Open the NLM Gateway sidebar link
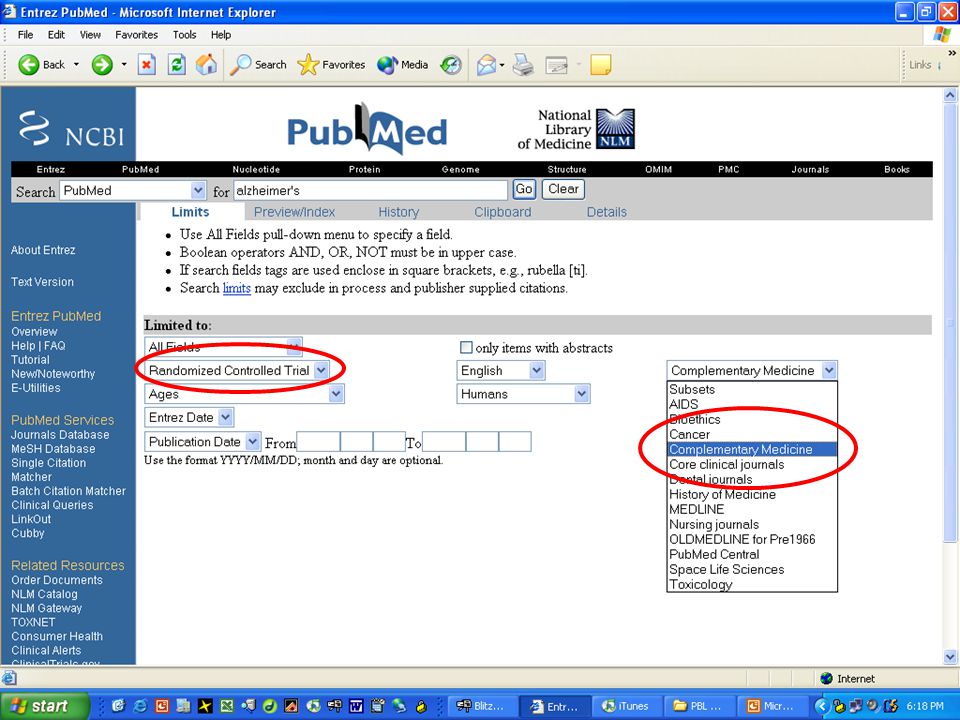The image size is (960, 720). [x=47, y=608]
